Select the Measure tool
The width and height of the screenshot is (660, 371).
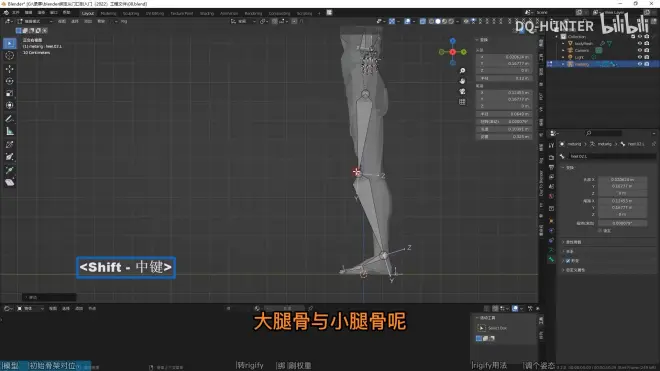[10, 131]
